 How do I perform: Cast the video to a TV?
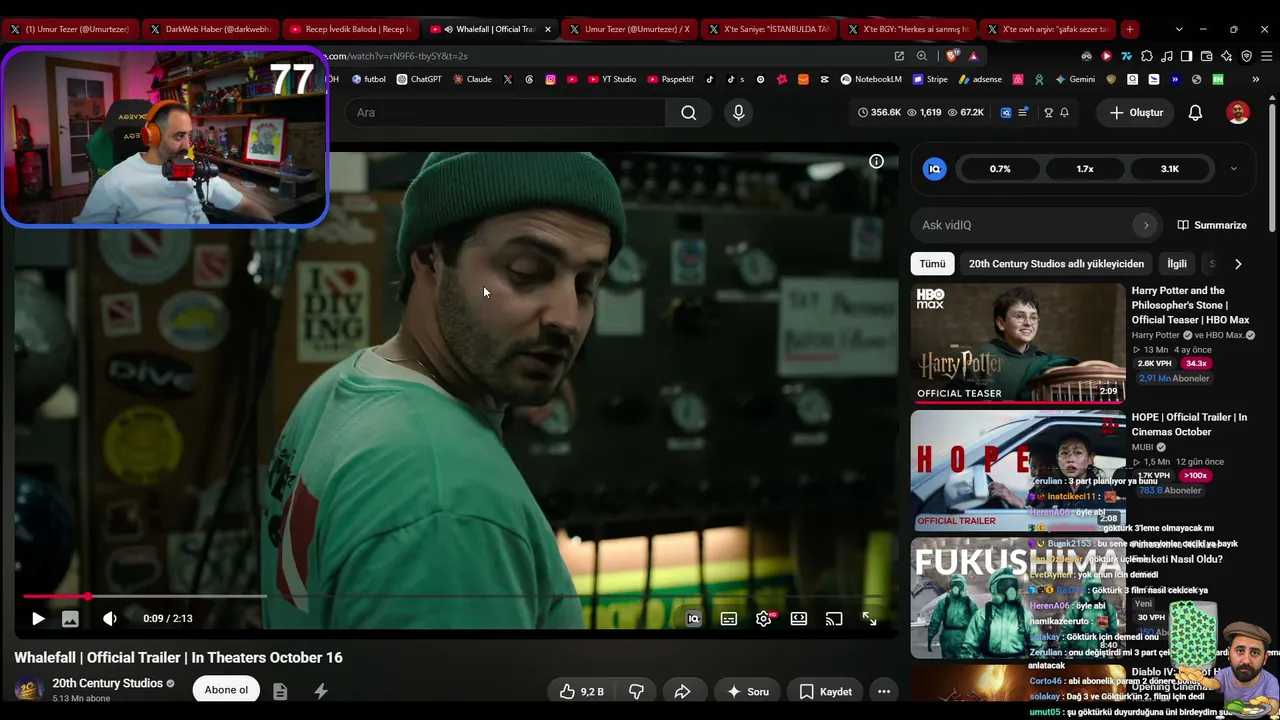[x=834, y=619]
